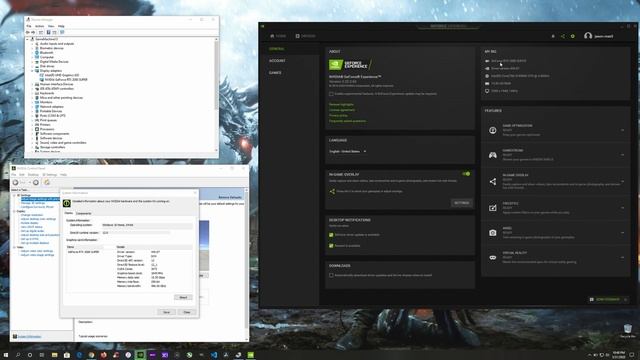The width and height of the screenshot is (640, 360).
Task: Open the Components tab in System Information
Action: tap(84, 213)
